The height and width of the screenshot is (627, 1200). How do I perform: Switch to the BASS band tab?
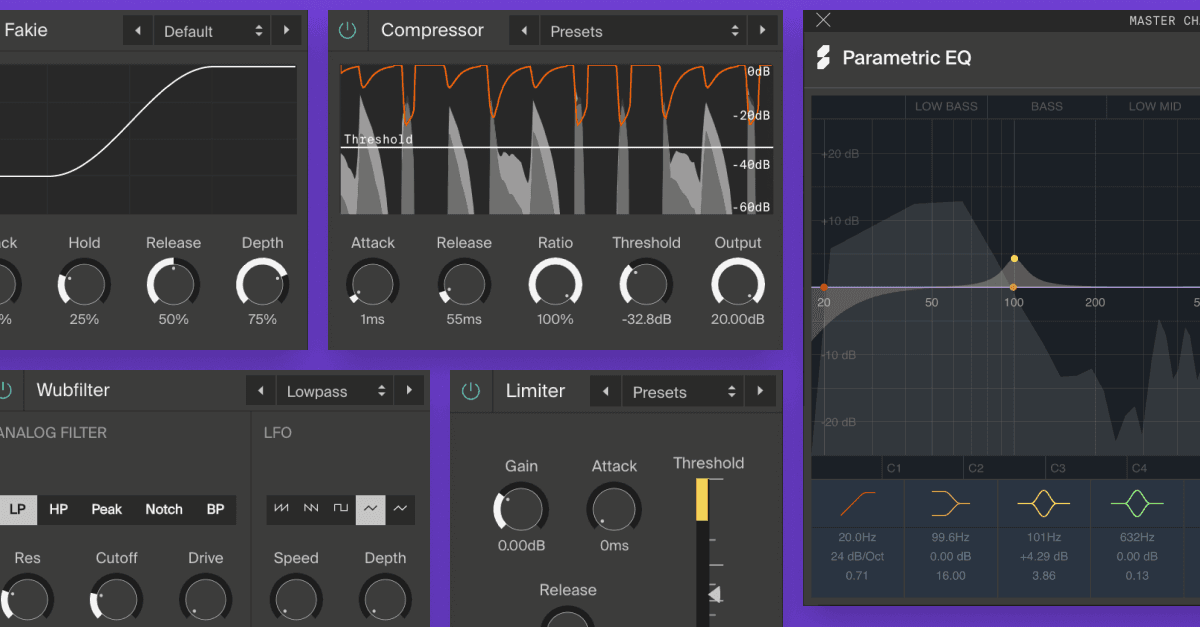tap(1046, 106)
